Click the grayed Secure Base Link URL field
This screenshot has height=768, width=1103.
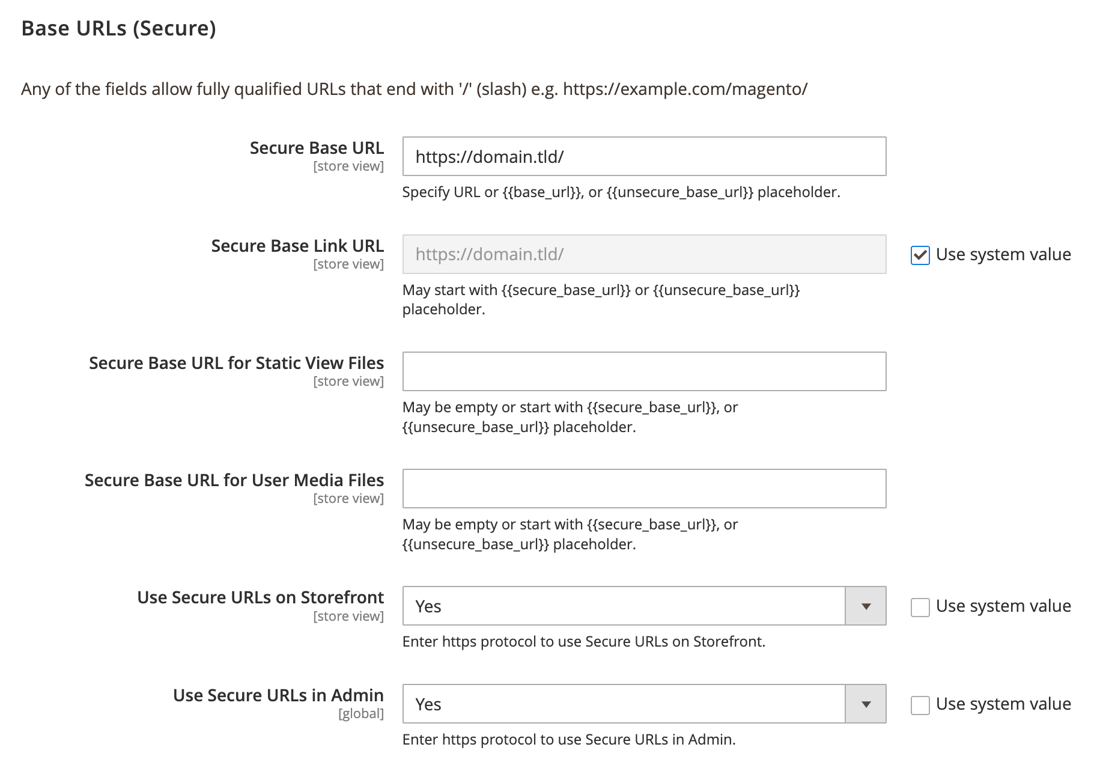click(x=644, y=254)
